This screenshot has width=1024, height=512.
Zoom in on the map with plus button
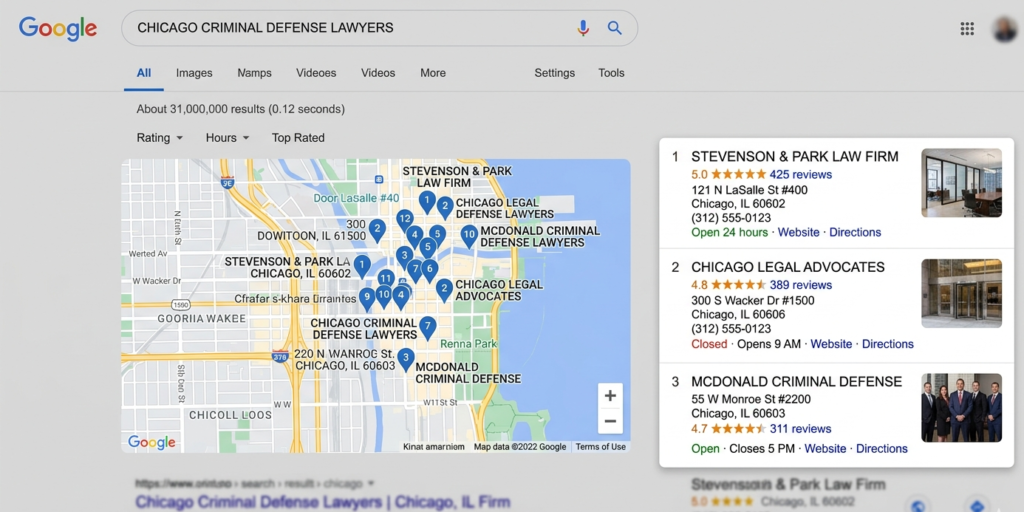(610, 396)
